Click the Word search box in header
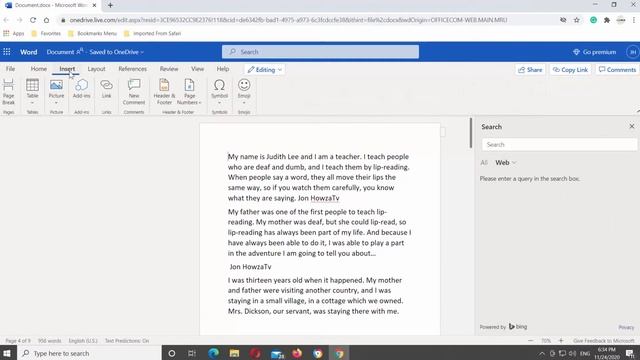The image size is (640, 360). 320,52
